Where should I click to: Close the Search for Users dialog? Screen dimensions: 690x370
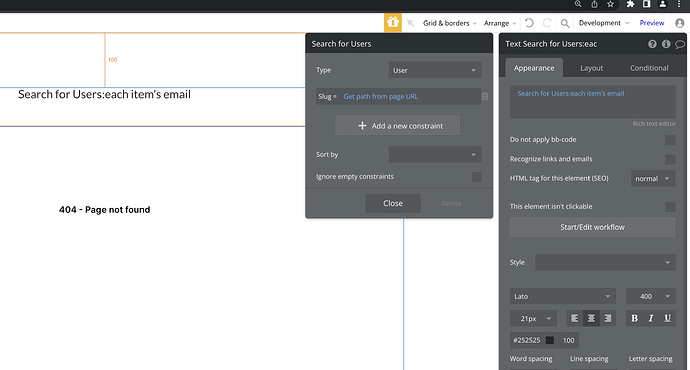pyautogui.click(x=393, y=203)
